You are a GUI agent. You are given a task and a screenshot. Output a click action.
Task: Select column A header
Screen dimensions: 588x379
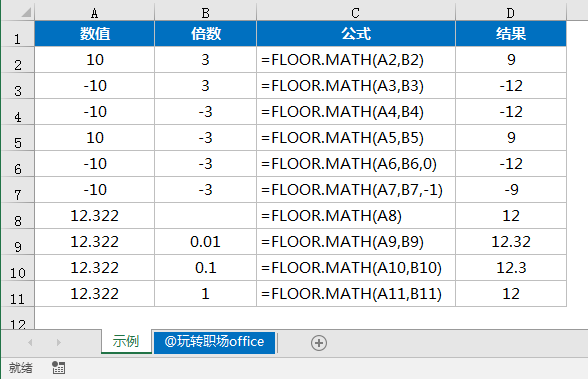94,13
